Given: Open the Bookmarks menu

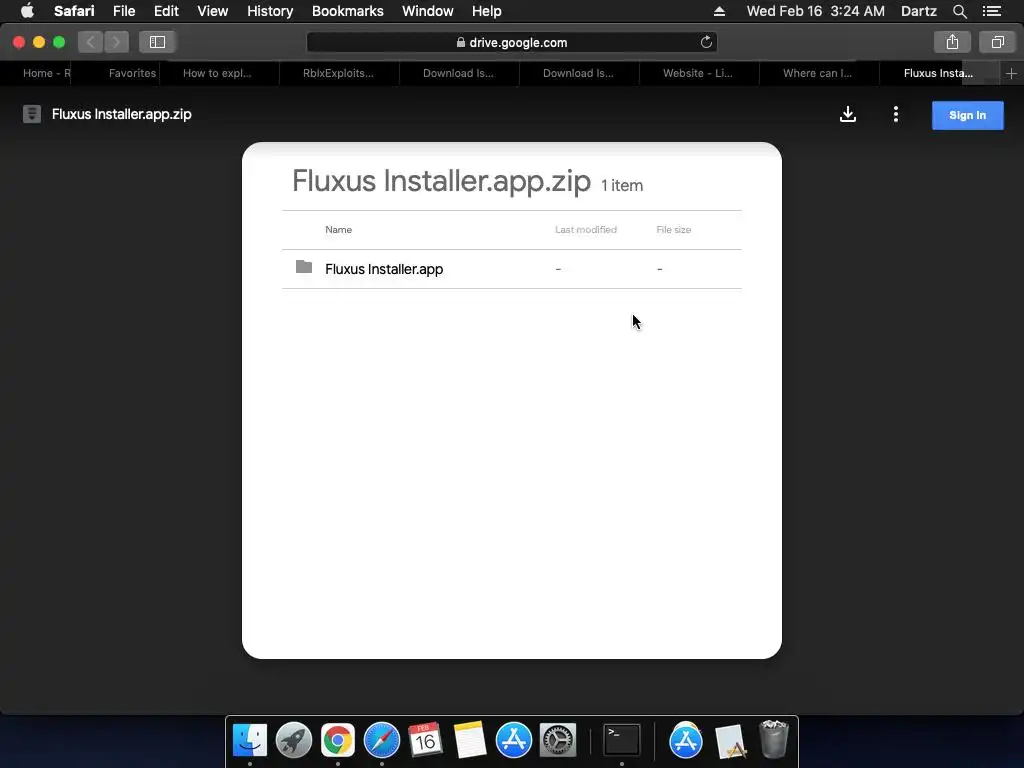Looking at the screenshot, I should point(347,11).
